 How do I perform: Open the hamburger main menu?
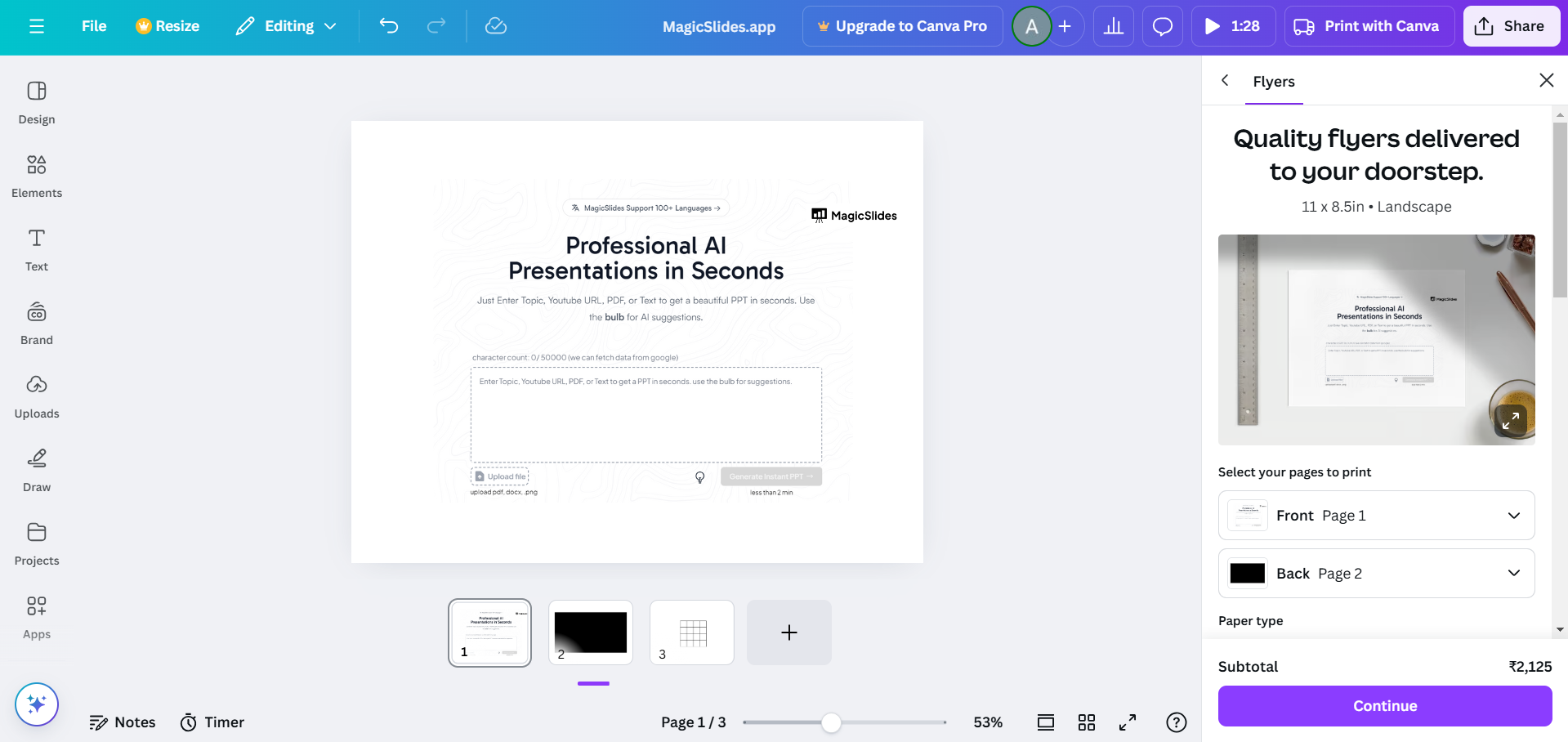37,26
